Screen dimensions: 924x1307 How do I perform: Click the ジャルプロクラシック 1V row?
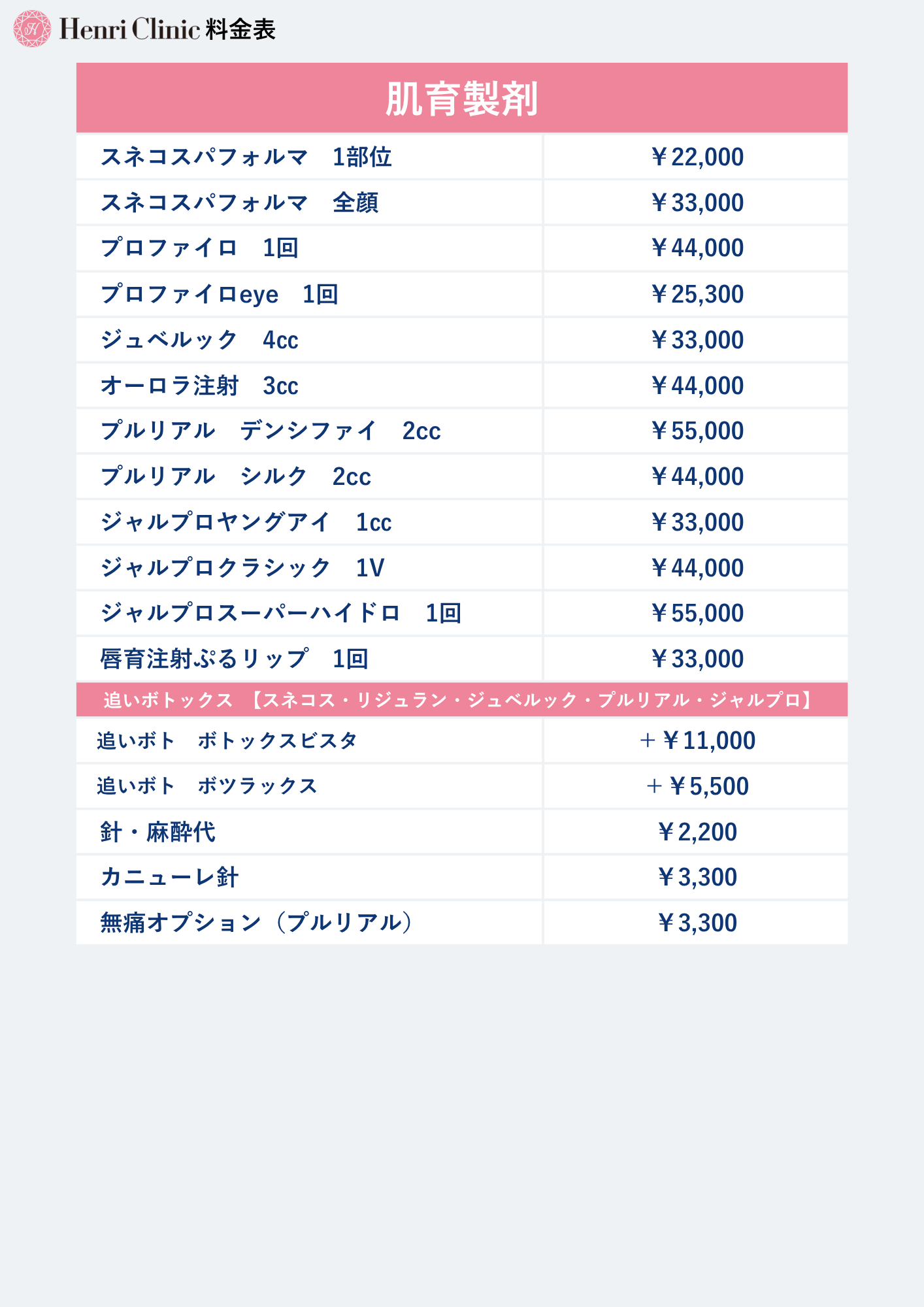pyautogui.click(x=242, y=568)
